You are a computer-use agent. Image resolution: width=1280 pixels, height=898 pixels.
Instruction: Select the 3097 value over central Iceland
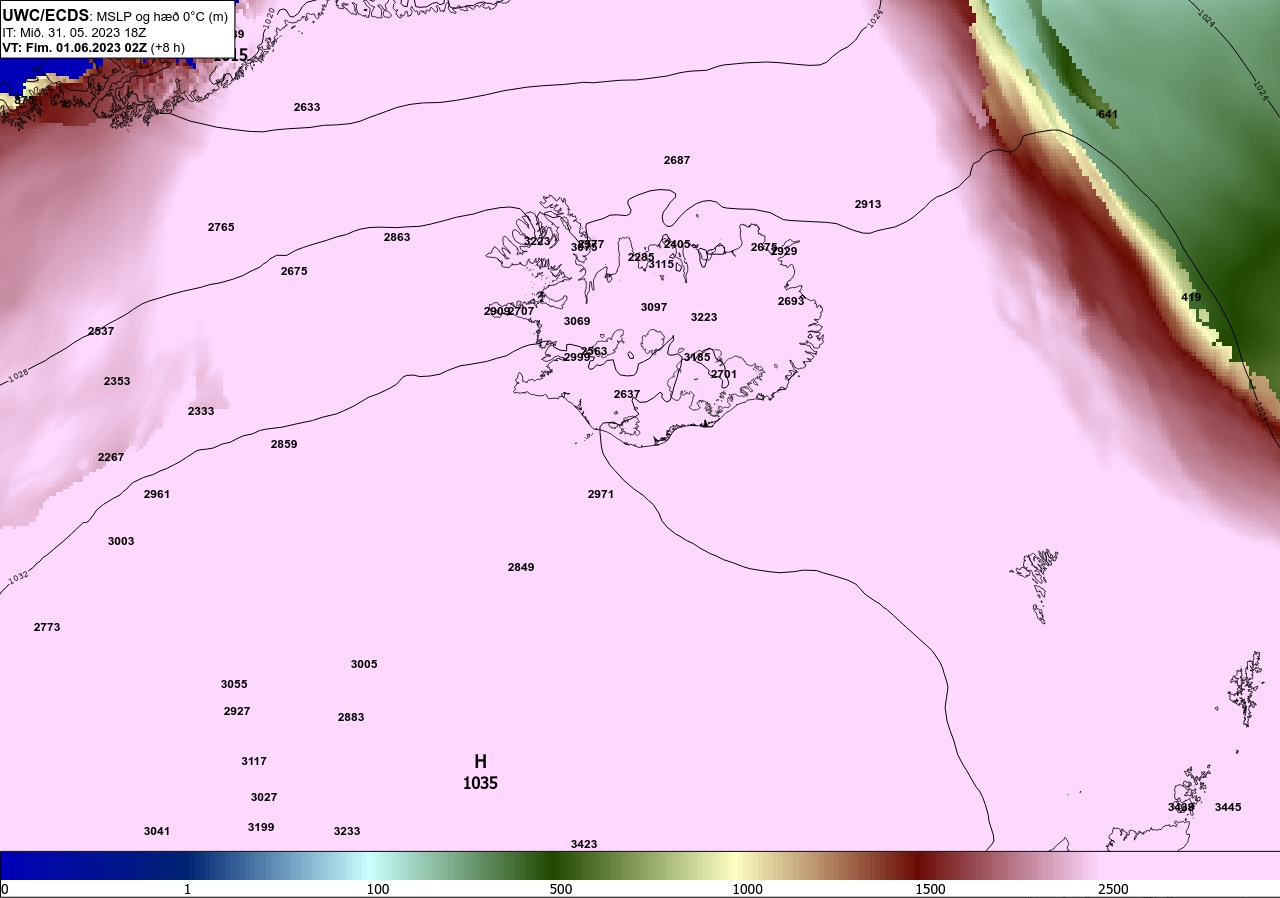pyautogui.click(x=654, y=307)
